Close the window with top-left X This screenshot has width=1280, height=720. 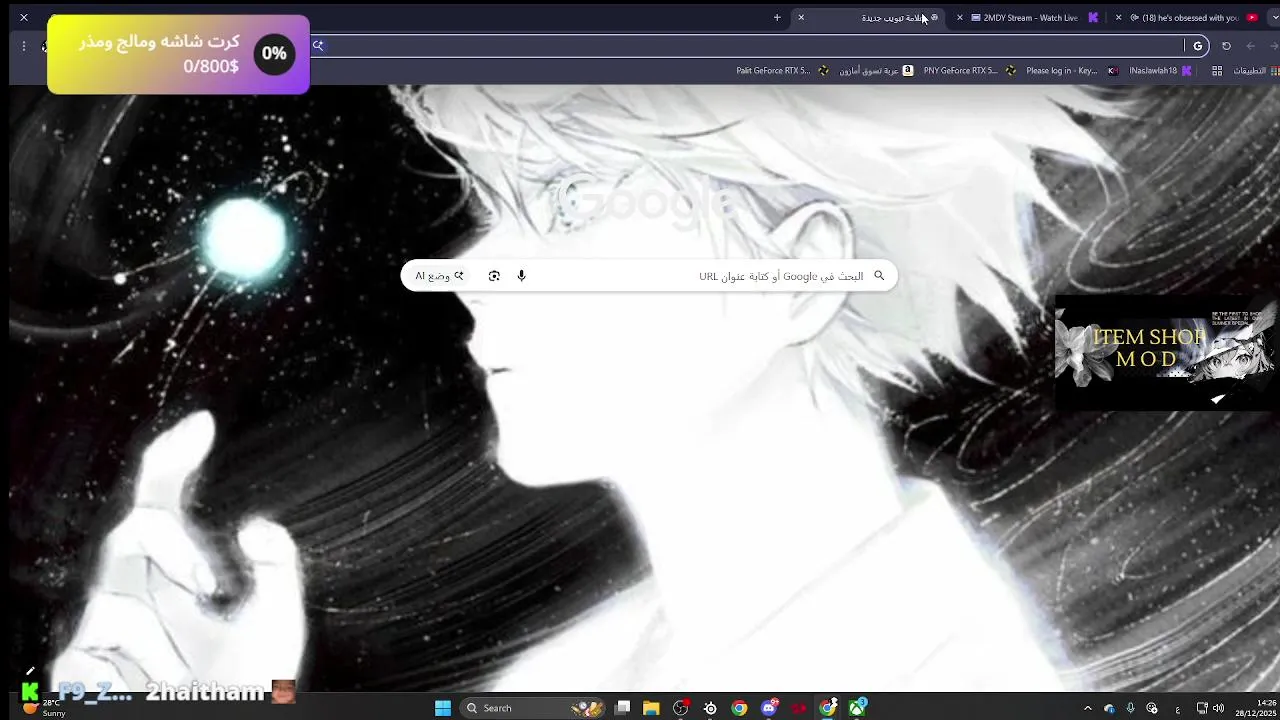(24, 17)
